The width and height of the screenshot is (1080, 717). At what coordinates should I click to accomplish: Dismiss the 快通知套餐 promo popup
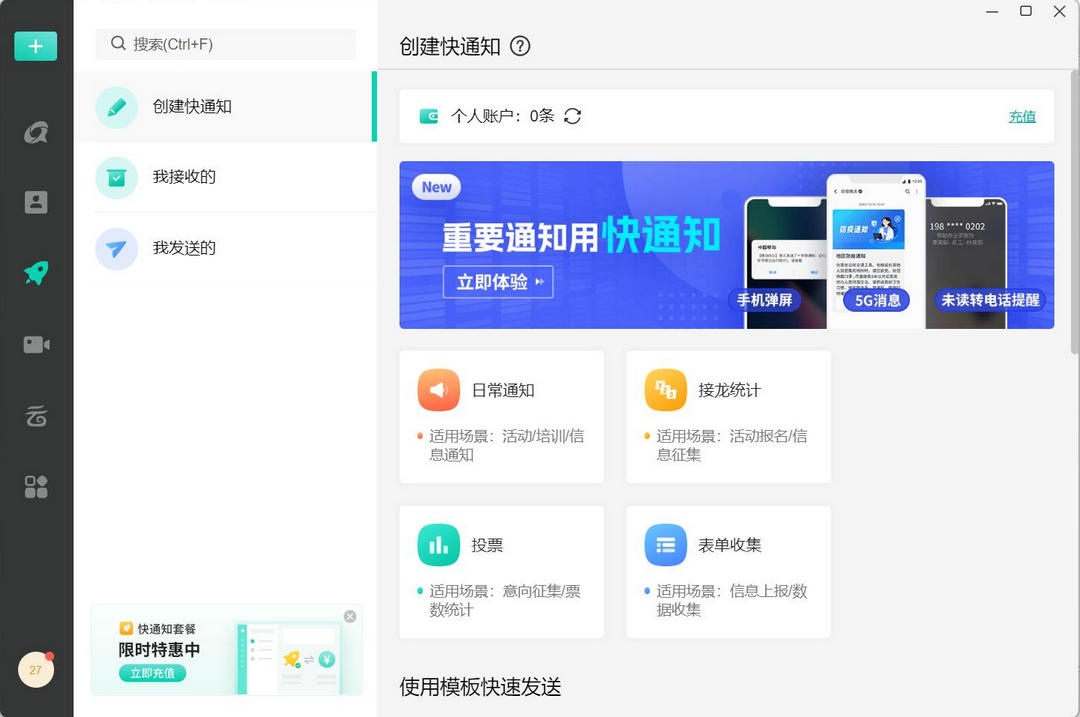[x=350, y=616]
